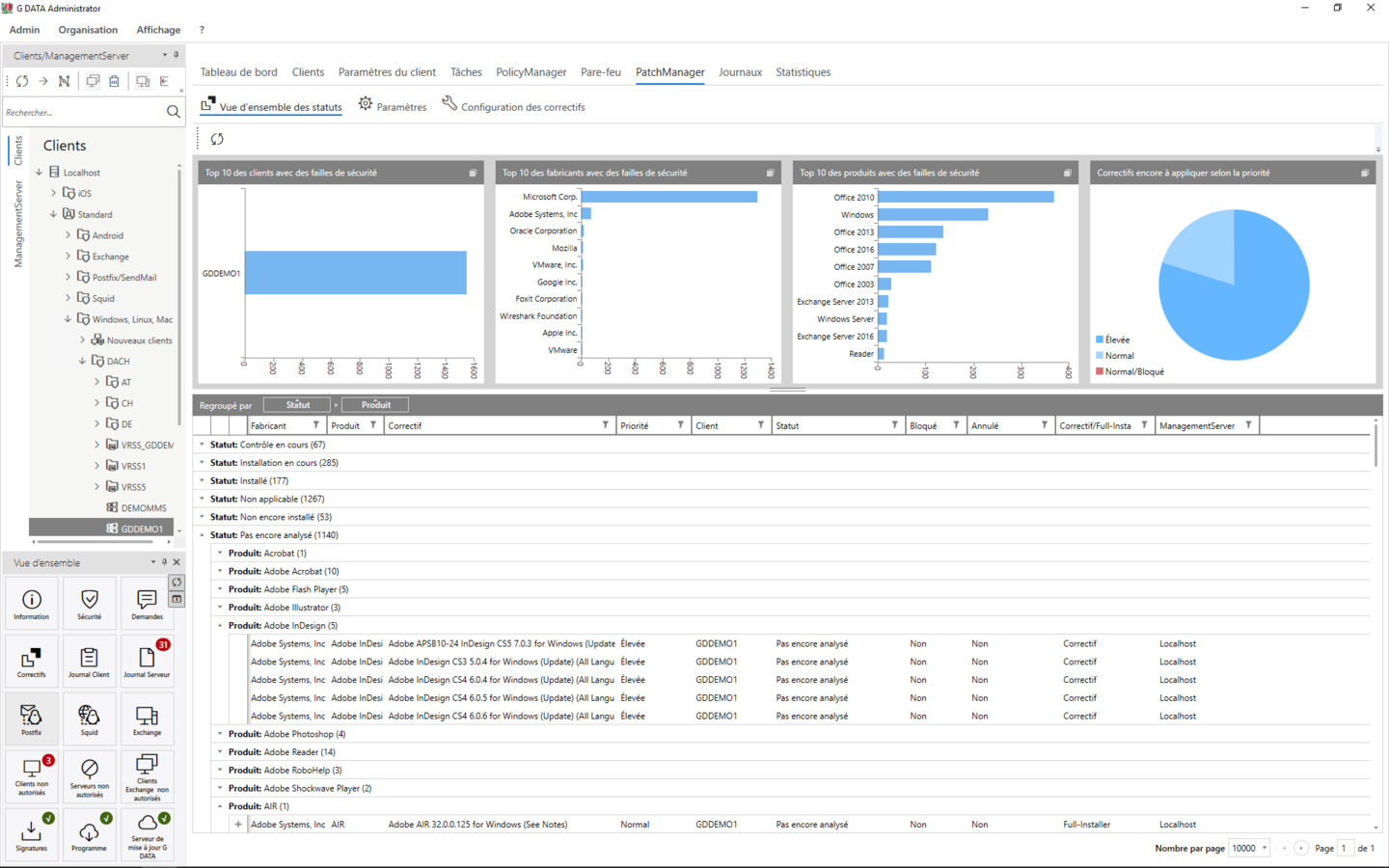This screenshot has width=1389, height=868.
Task: Expand the iOS tree node
Action: pos(54,193)
